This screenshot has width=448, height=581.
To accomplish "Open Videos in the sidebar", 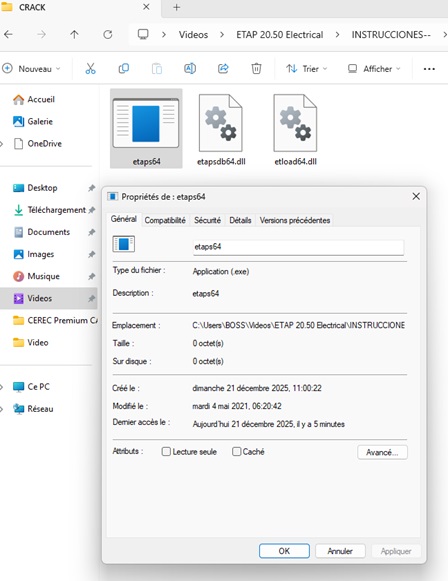I will pos(49,298).
